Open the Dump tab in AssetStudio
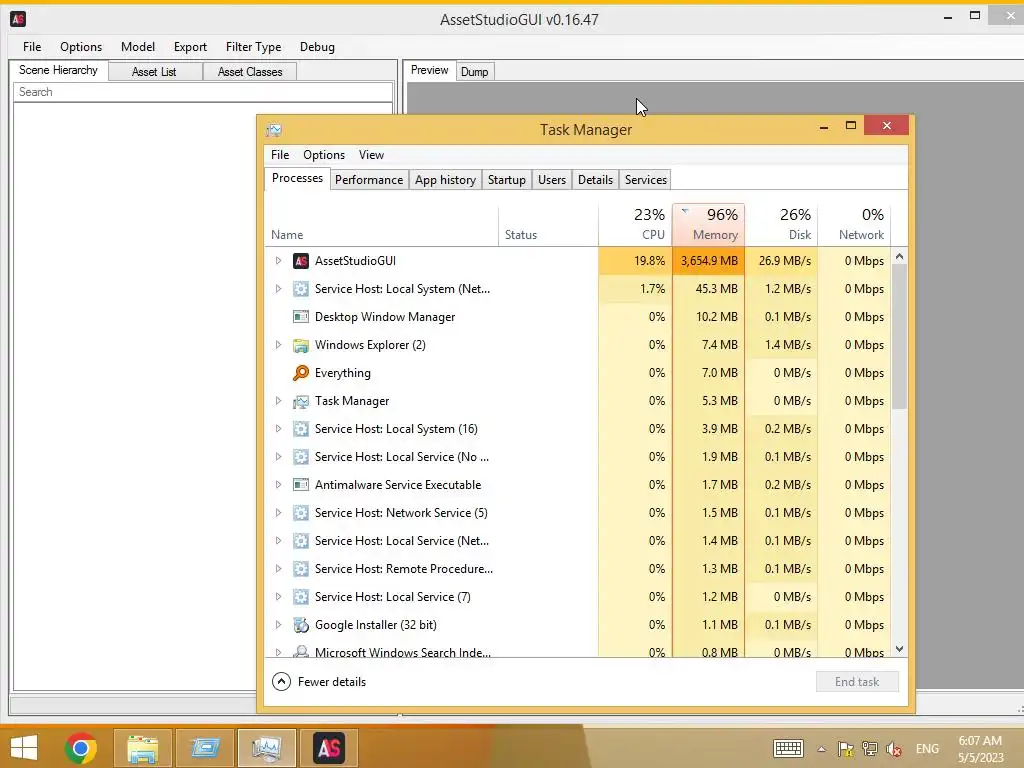The height and width of the screenshot is (768, 1024). coord(475,72)
